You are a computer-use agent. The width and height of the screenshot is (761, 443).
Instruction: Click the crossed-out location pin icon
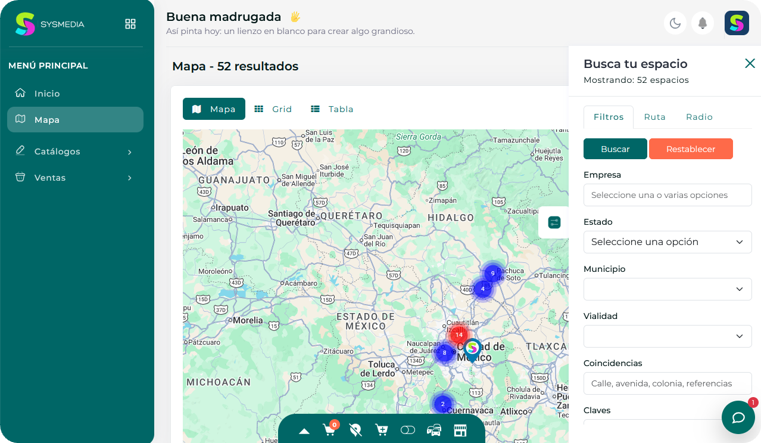(x=355, y=430)
